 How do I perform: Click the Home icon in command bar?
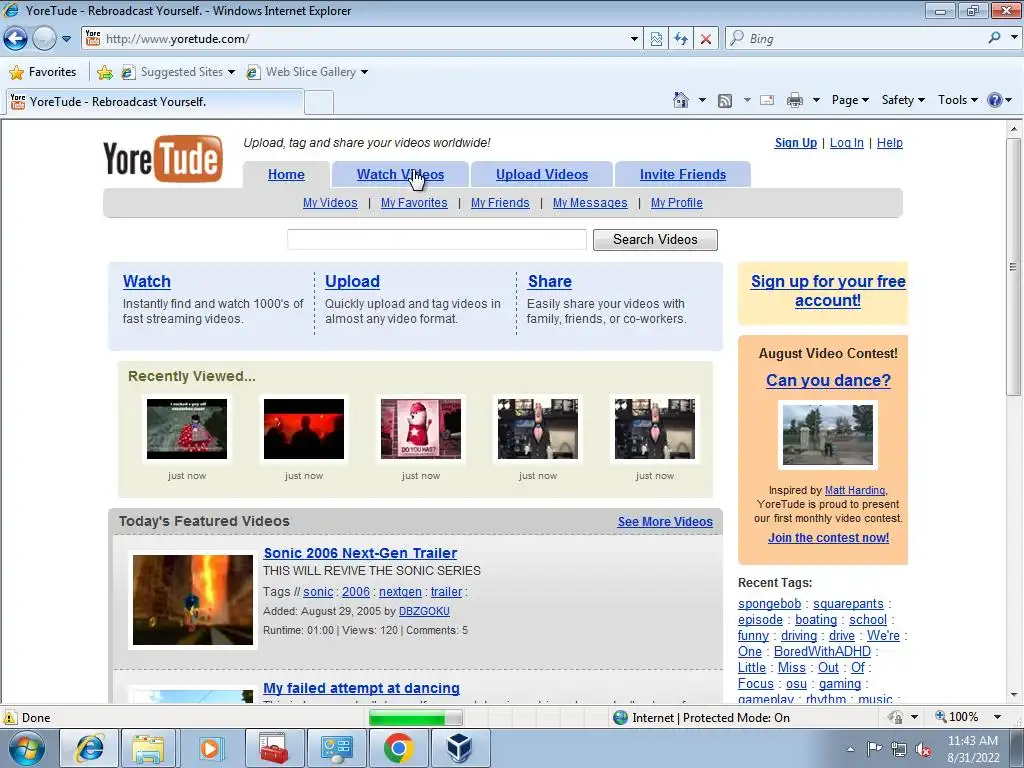click(x=680, y=100)
